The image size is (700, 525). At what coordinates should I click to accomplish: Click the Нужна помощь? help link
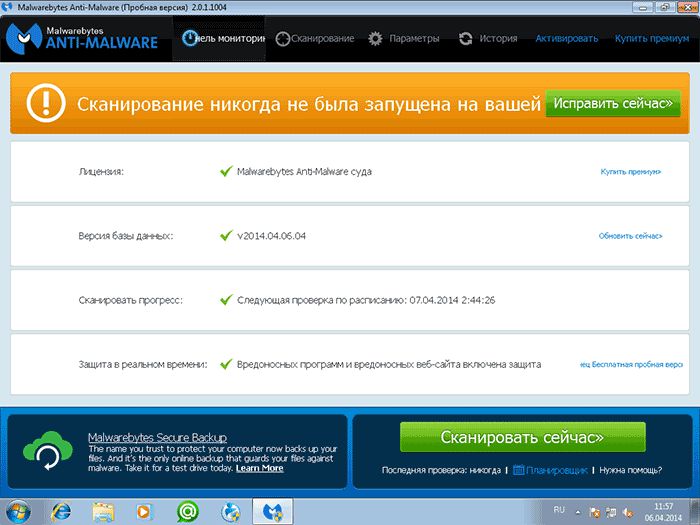click(630, 470)
